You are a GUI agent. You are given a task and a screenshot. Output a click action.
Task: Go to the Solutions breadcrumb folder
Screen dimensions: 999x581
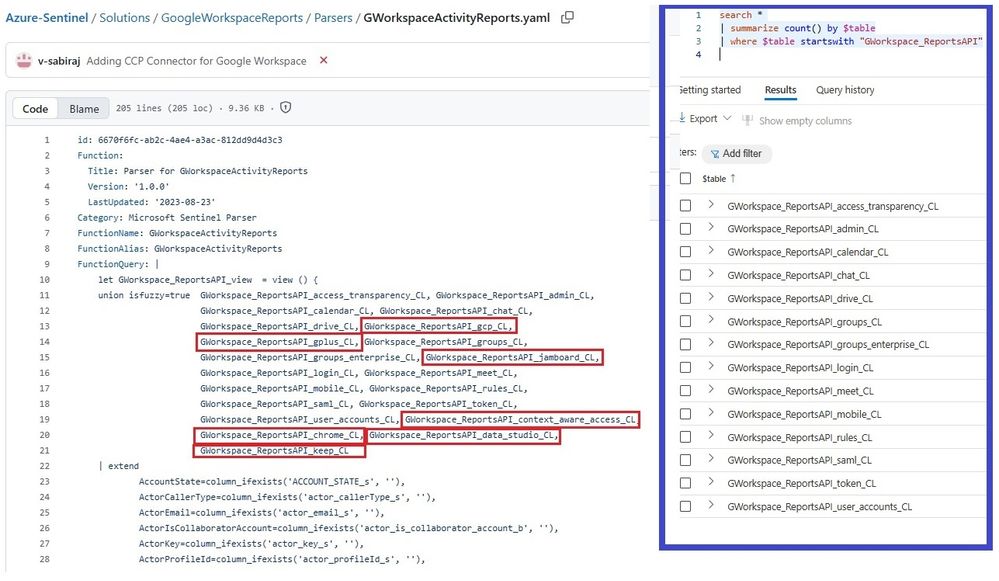(x=124, y=18)
